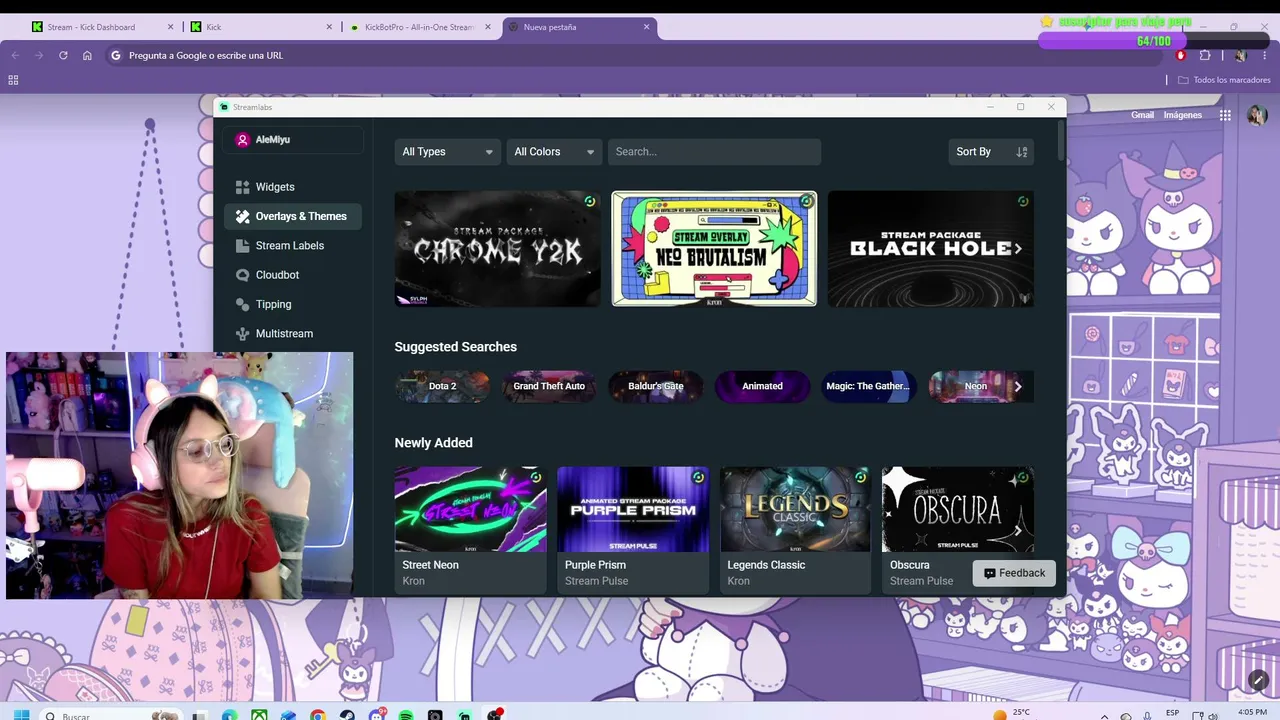Switch to the Kick browser tab
The width and height of the screenshot is (1280, 720).
point(260,27)
